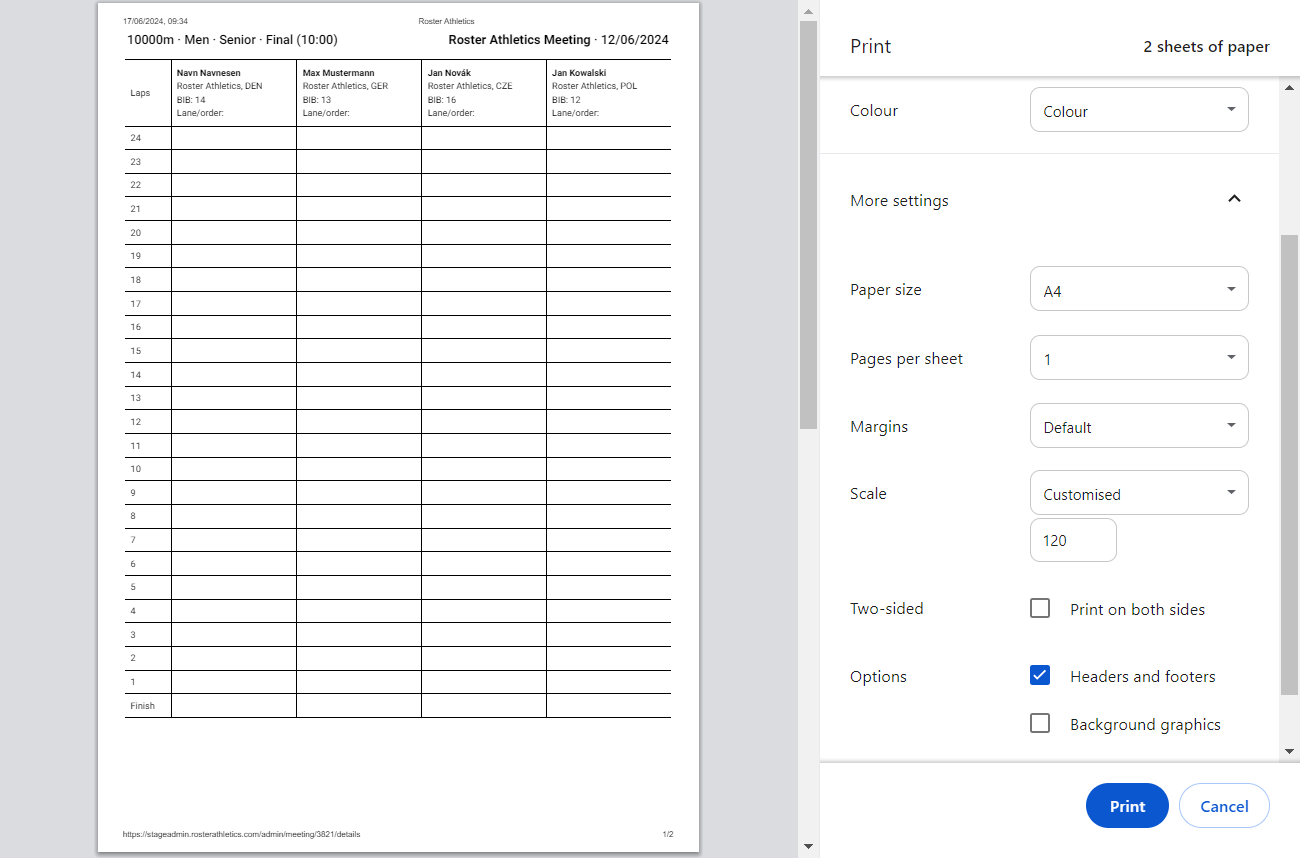Select the custom scale value field showing 120

click(1073, 540)
